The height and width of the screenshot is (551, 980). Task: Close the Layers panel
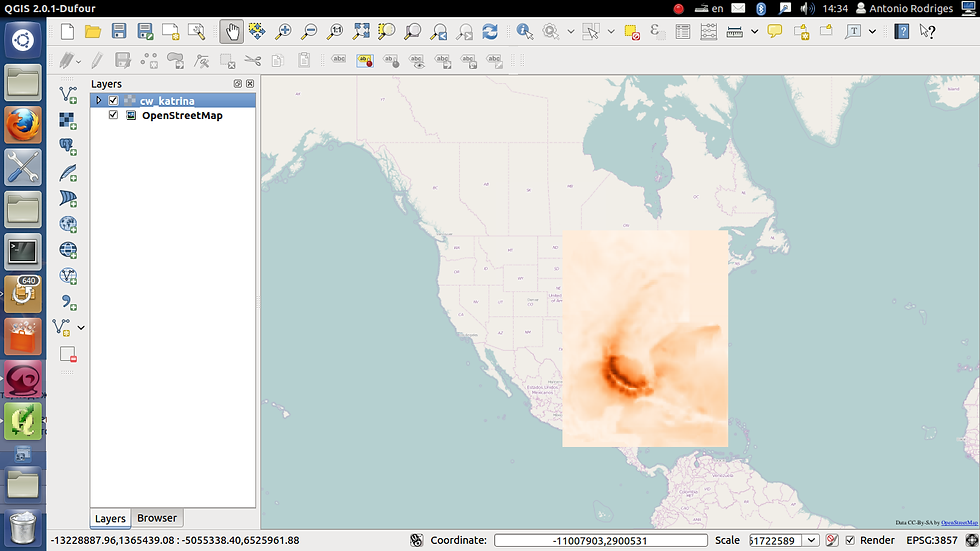tap(250, 84)
